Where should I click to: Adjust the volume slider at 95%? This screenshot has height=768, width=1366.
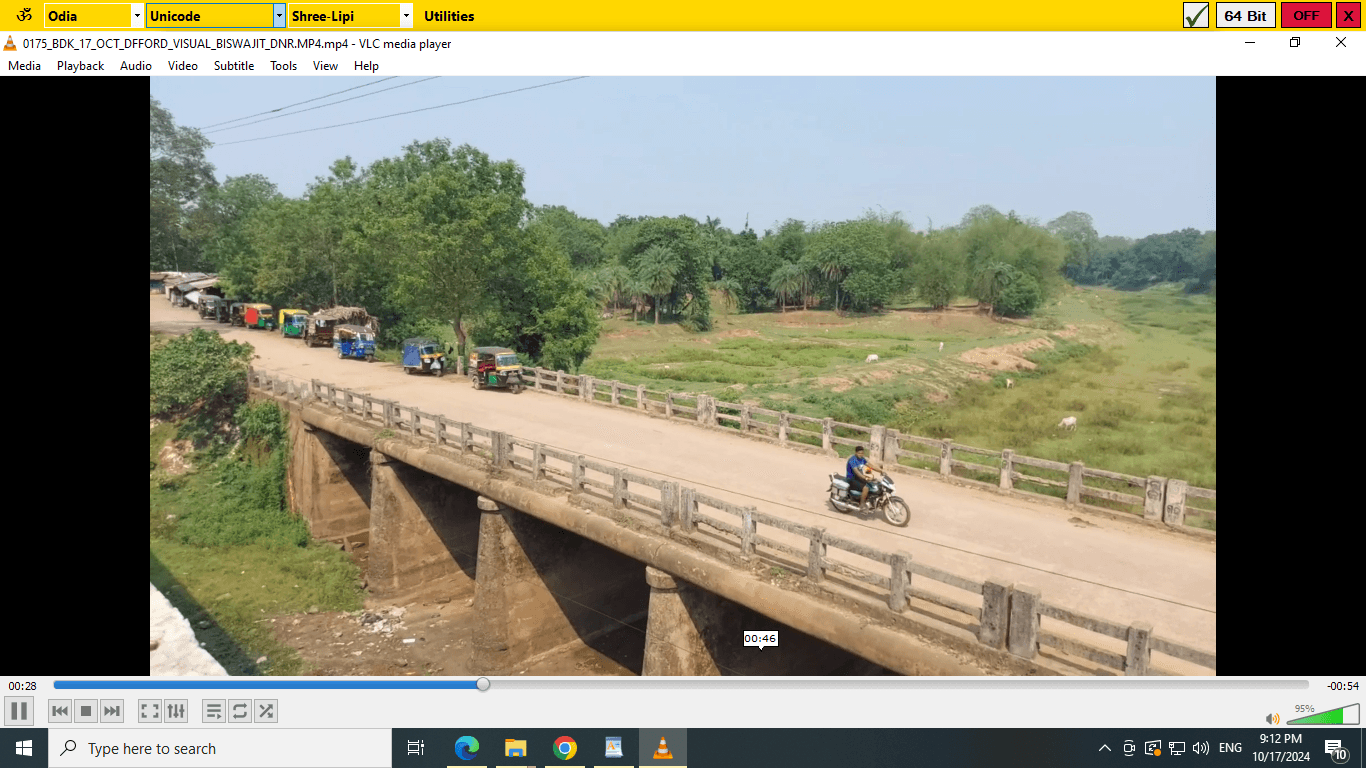pyautogui.click(x=1322, y=714)
